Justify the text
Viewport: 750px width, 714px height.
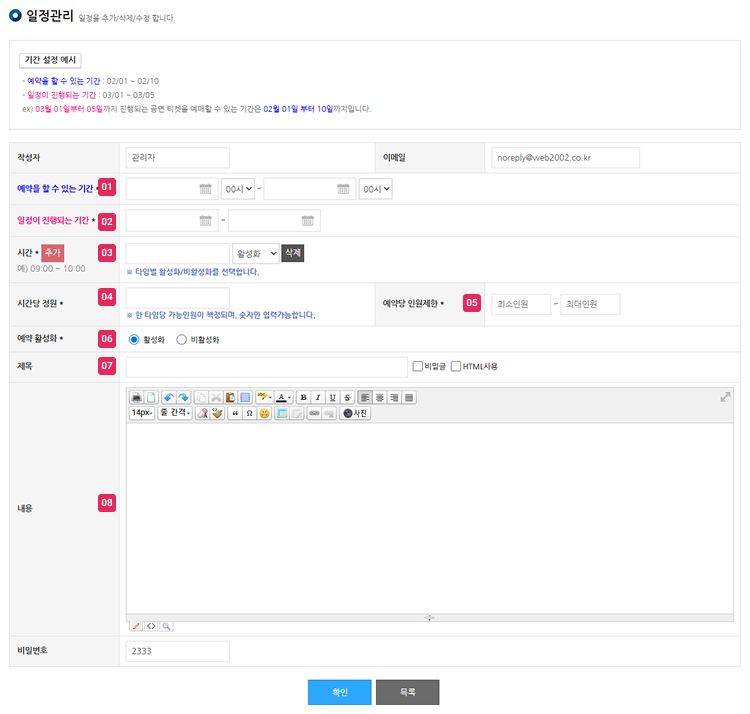pyautogui.click(x=409, y=397)
